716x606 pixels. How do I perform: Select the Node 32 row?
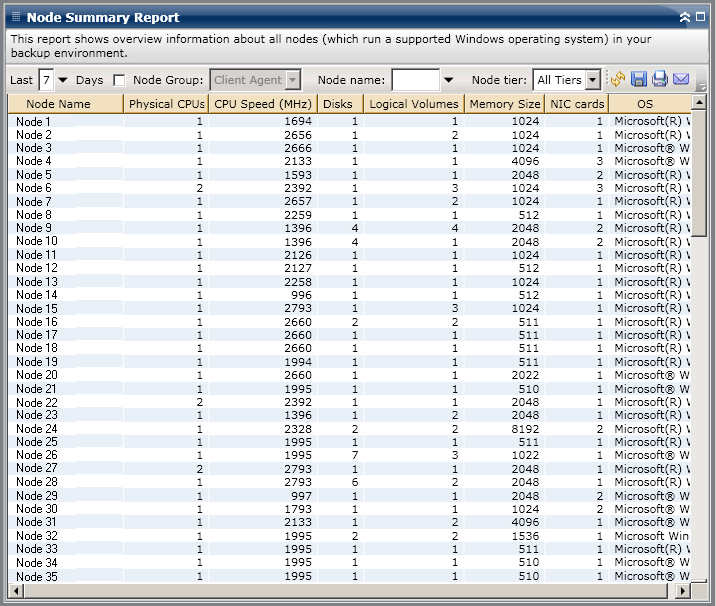(349, 536)
